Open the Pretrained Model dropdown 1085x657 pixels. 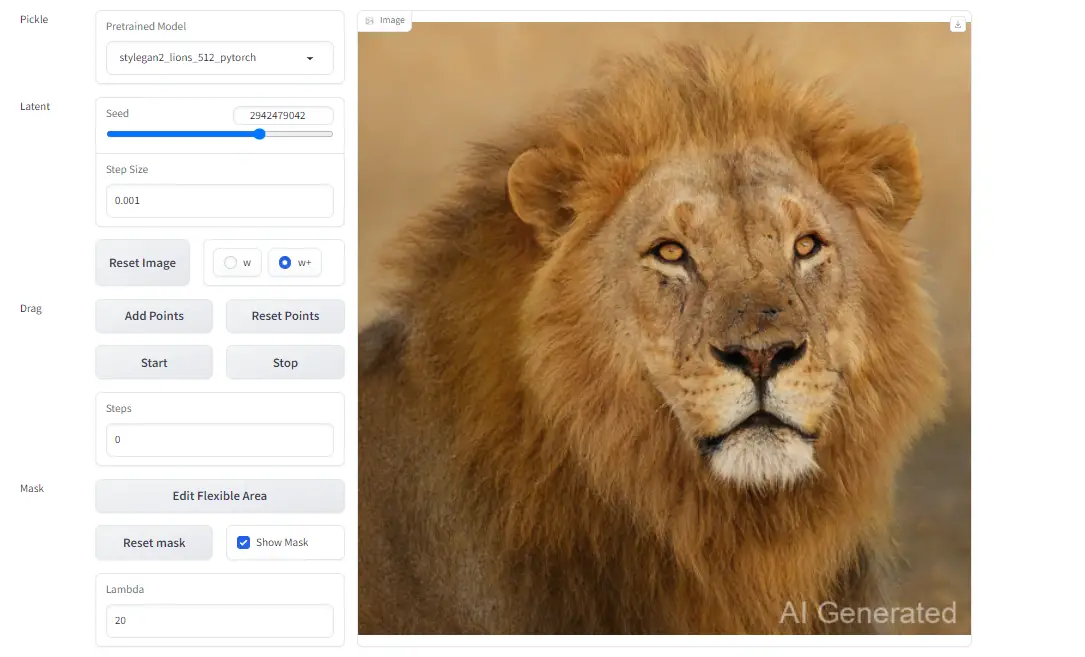point(219,58)
